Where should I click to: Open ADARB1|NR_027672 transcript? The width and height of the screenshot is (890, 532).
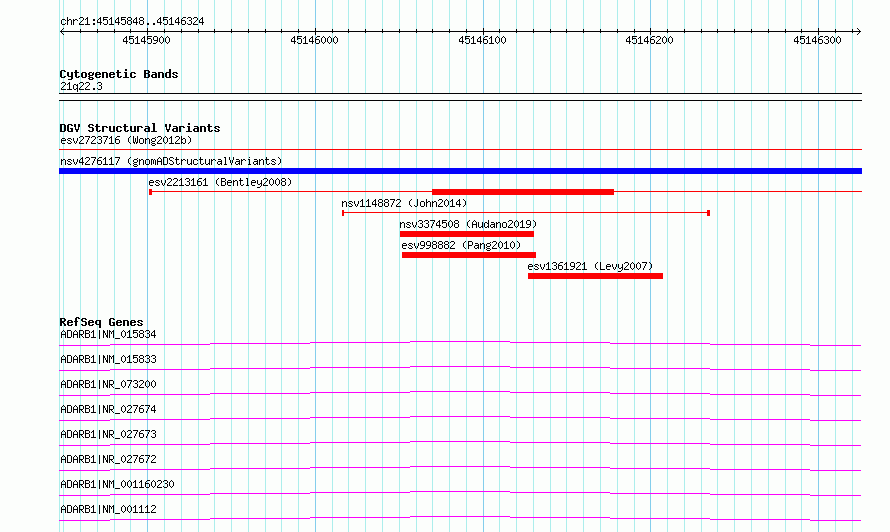click(108, 459)
